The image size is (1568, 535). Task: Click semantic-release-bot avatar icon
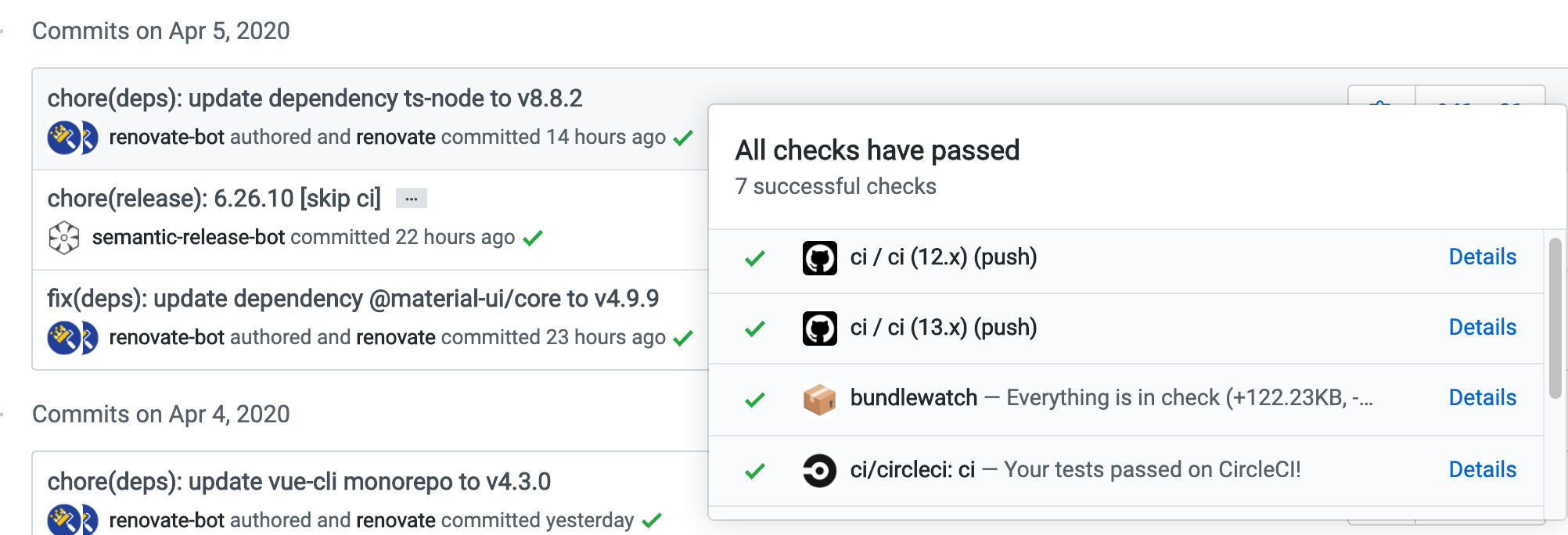63,238
